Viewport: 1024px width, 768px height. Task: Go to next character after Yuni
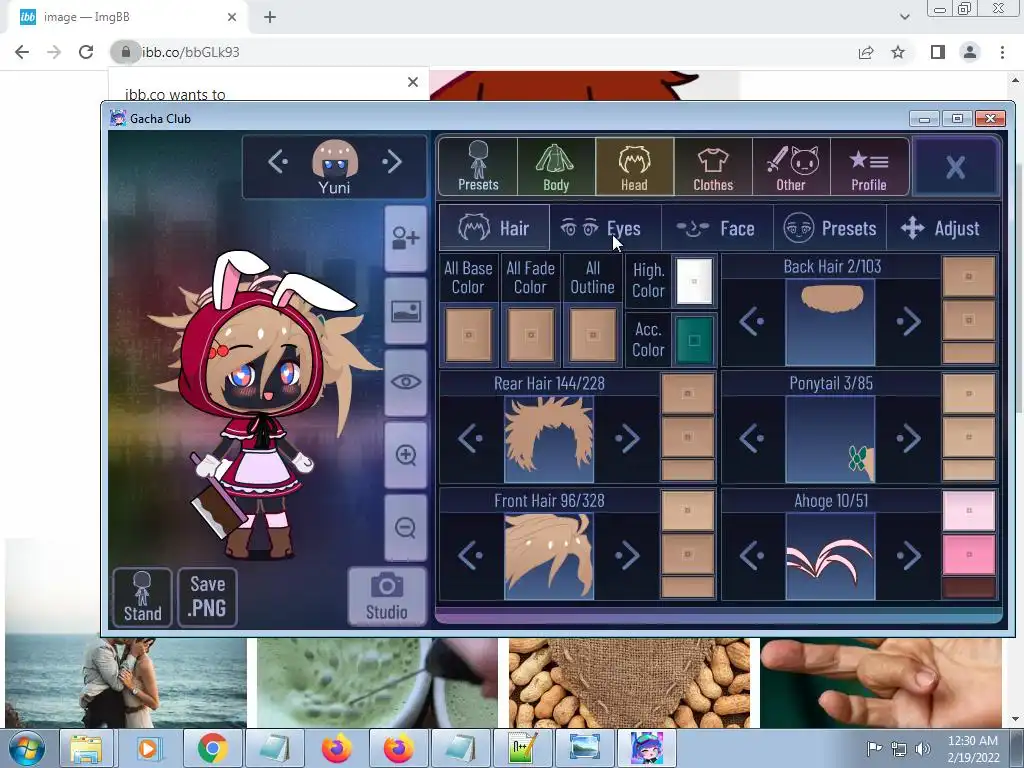392,161
